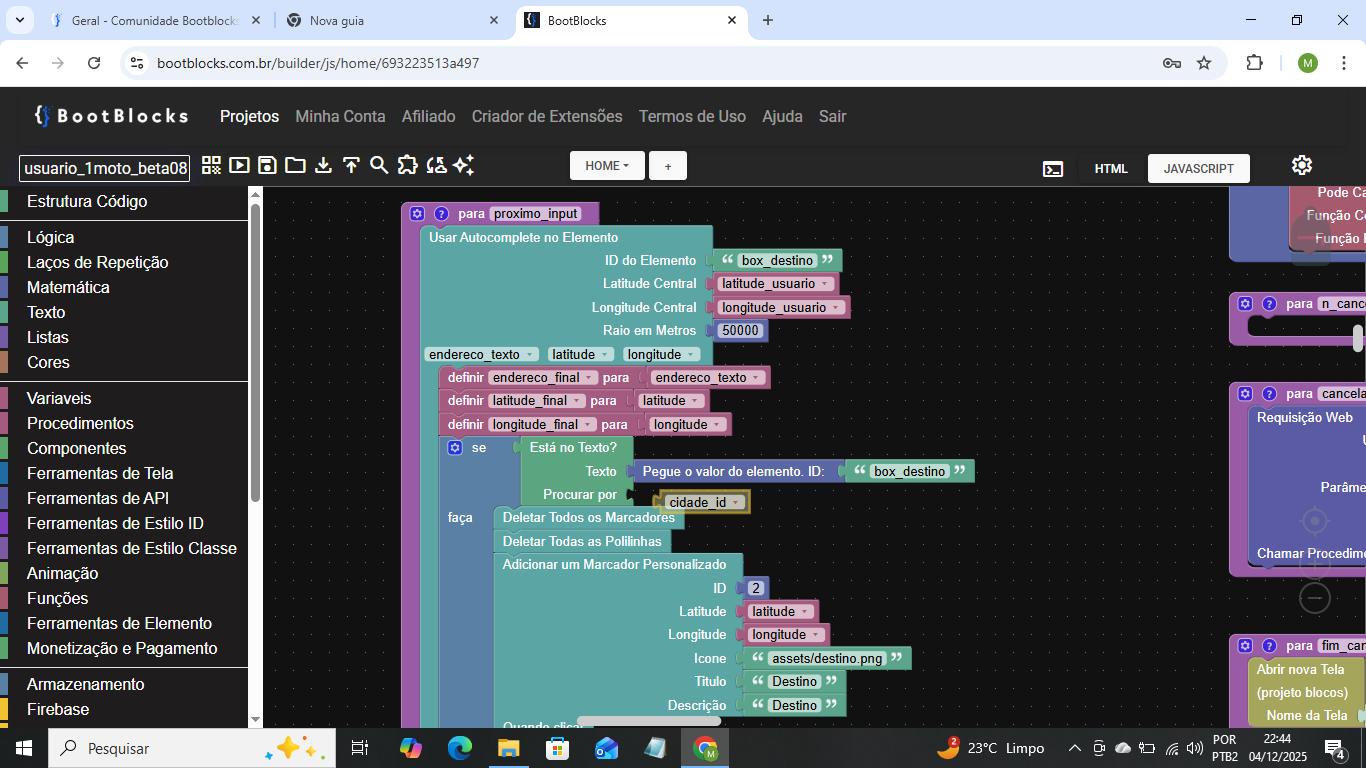
Task: Open the Criador de Extensões menu
Action: [547, 116]
